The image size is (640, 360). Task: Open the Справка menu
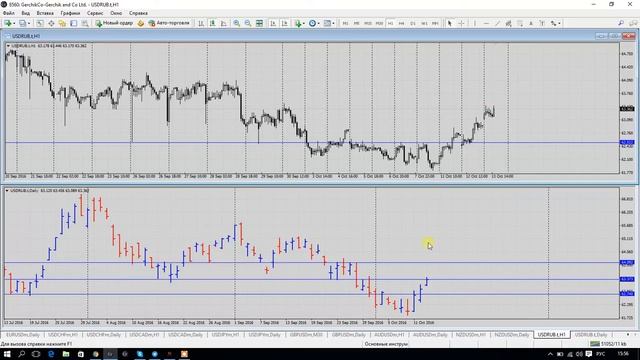(138, 13)
